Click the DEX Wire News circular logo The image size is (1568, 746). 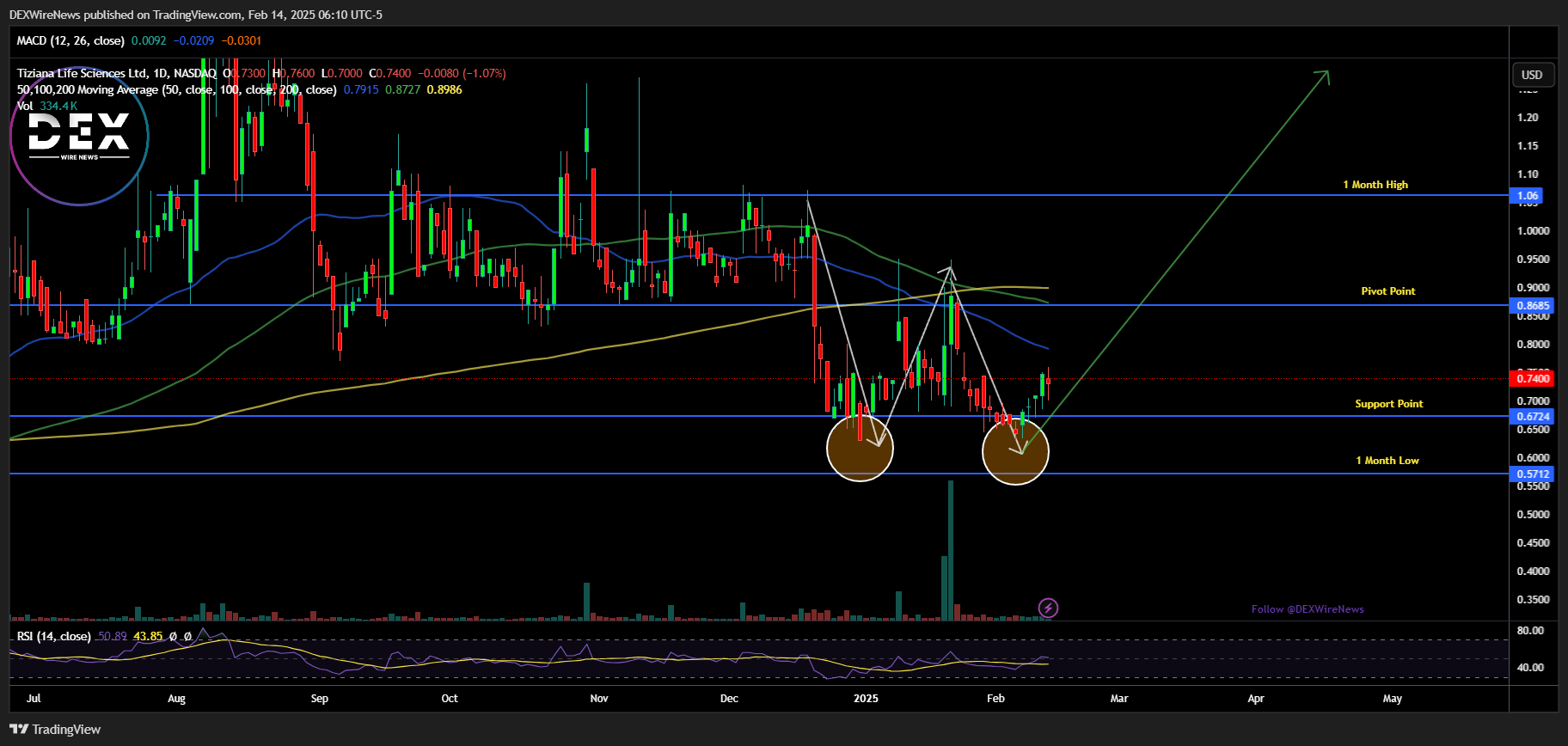[x=79, y=137]
